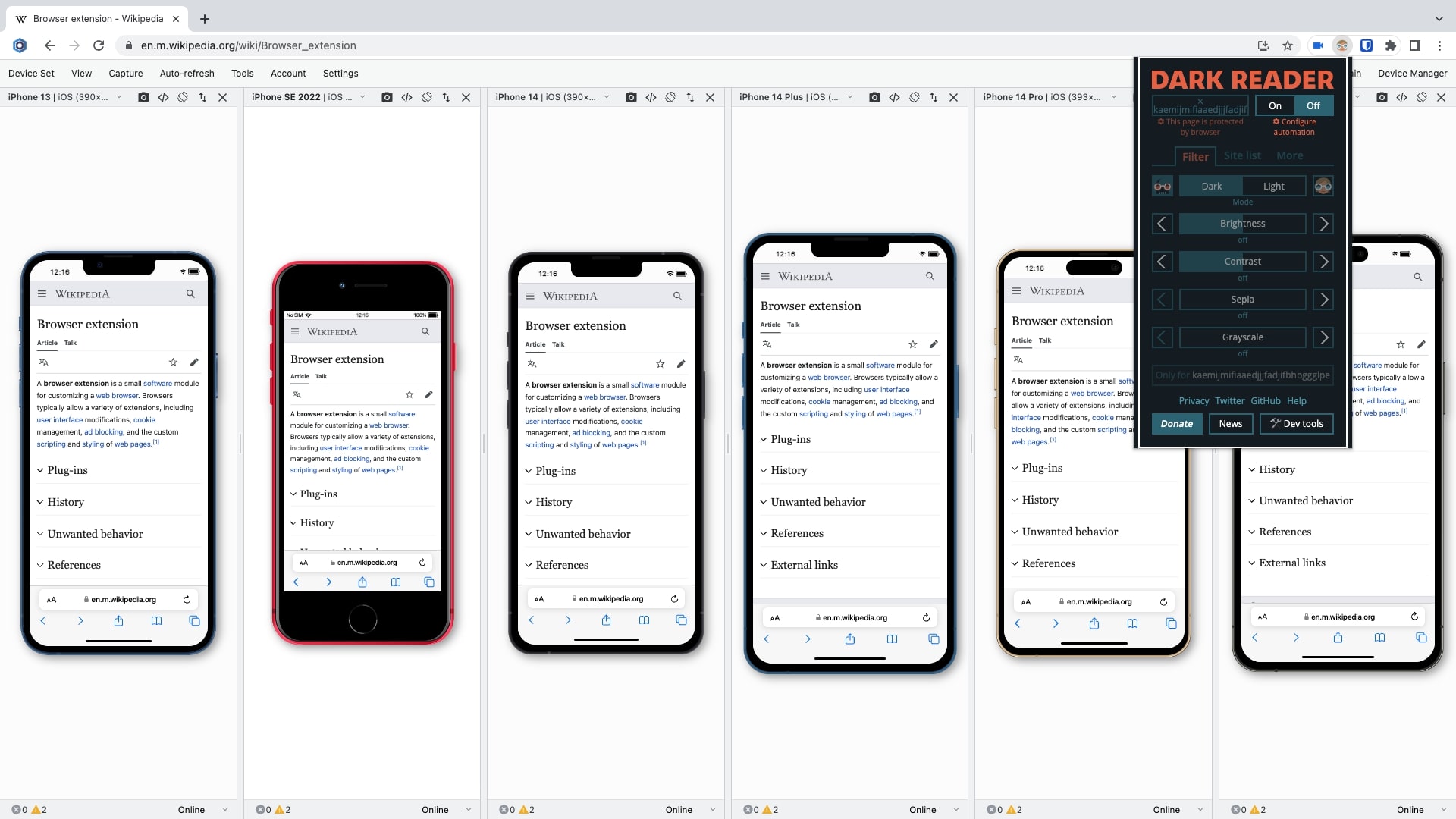Open the GitHub link in Dark Reader
1456x819 pixels.
[1266, 401]
